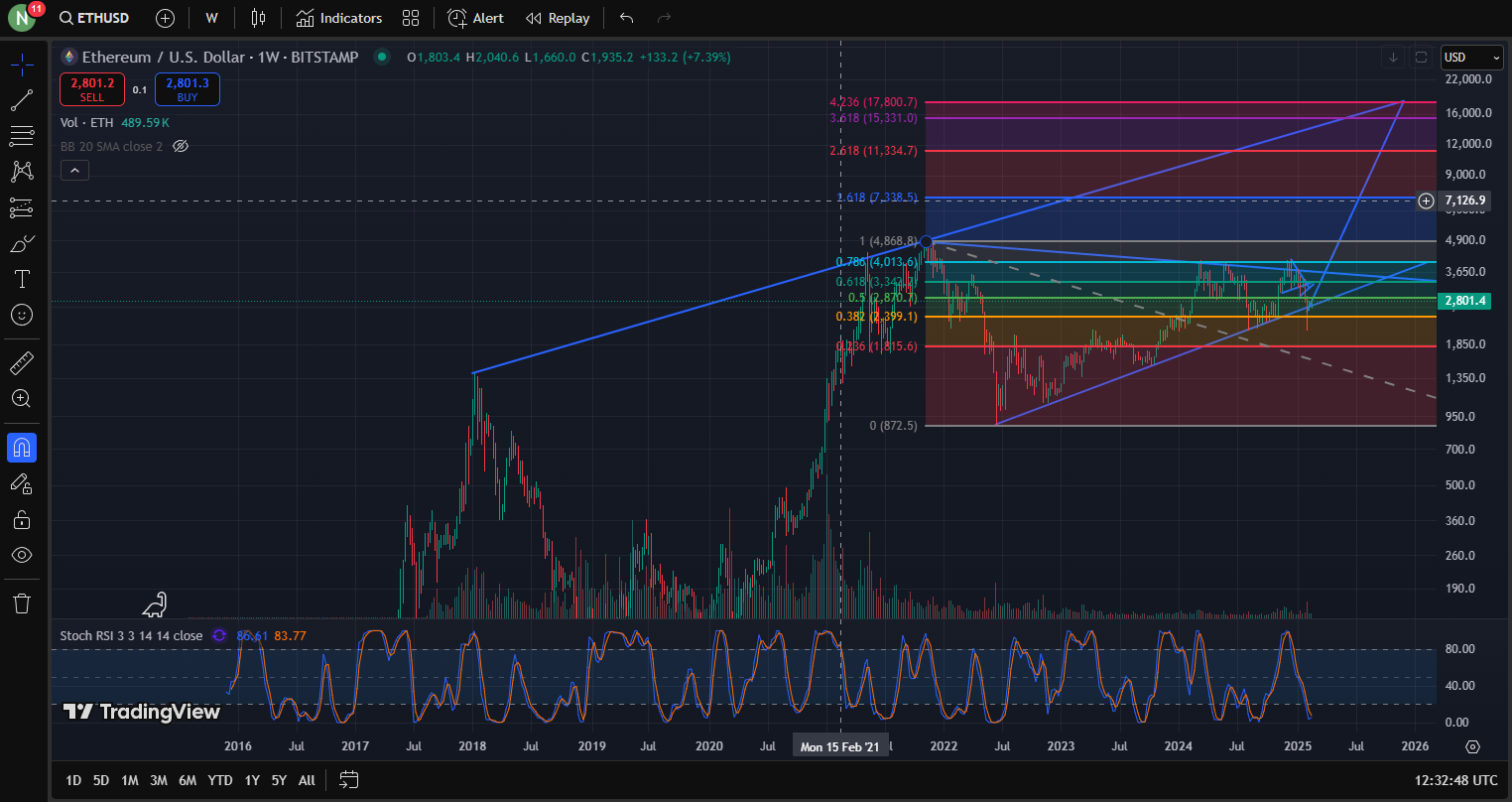Screen dimensions: 1512x802
Task: Open the weekly timeframe selector
Action: click(x=211, y=18)
